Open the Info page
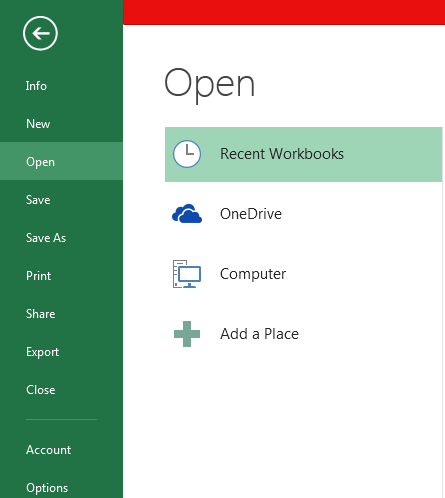445x498 pixels. (x=61, y=86)
